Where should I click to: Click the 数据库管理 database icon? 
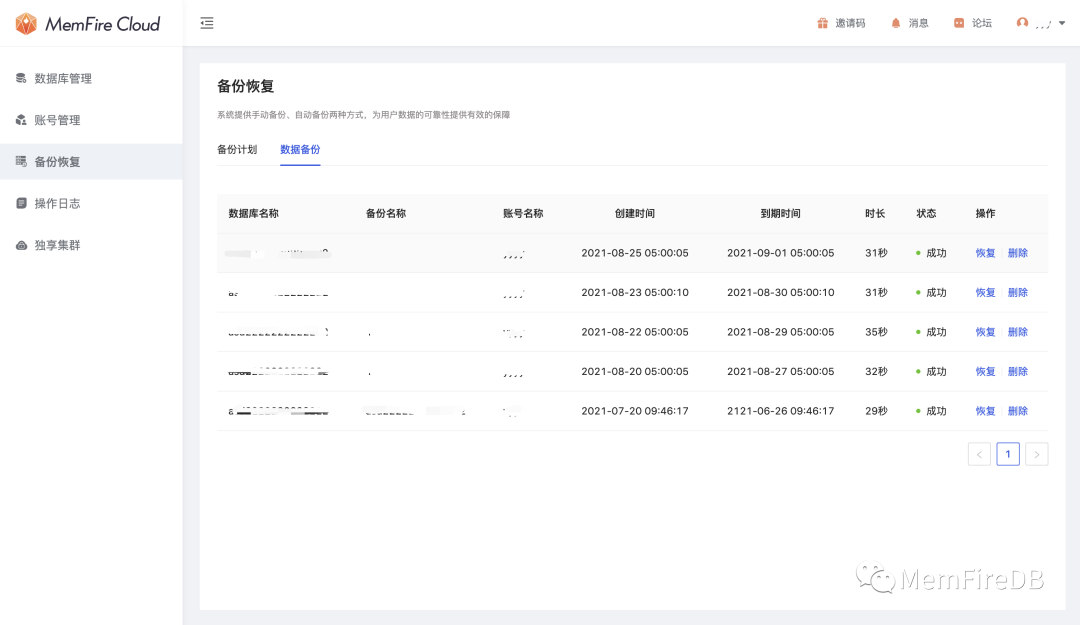(21, 79)
